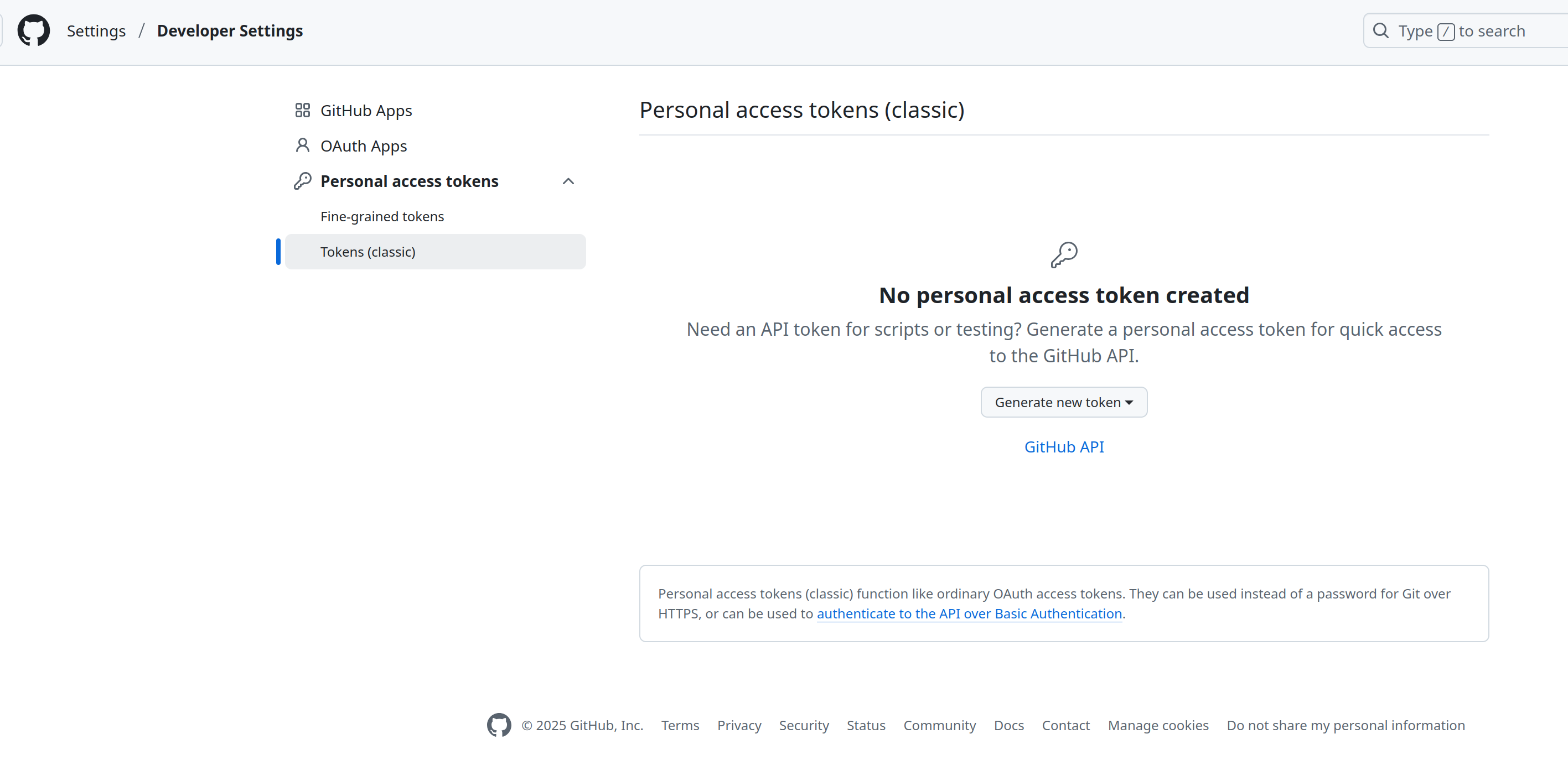The image size is (1568, 765).
Task: Click the key icon beside Personal access tokens
Action: (303, 181)
